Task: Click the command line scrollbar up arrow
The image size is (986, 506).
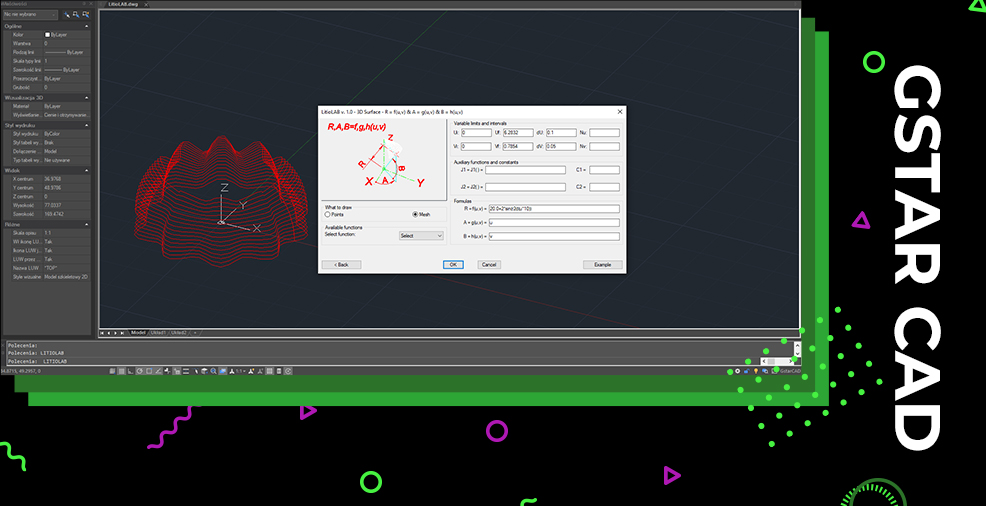Action: 798,344
